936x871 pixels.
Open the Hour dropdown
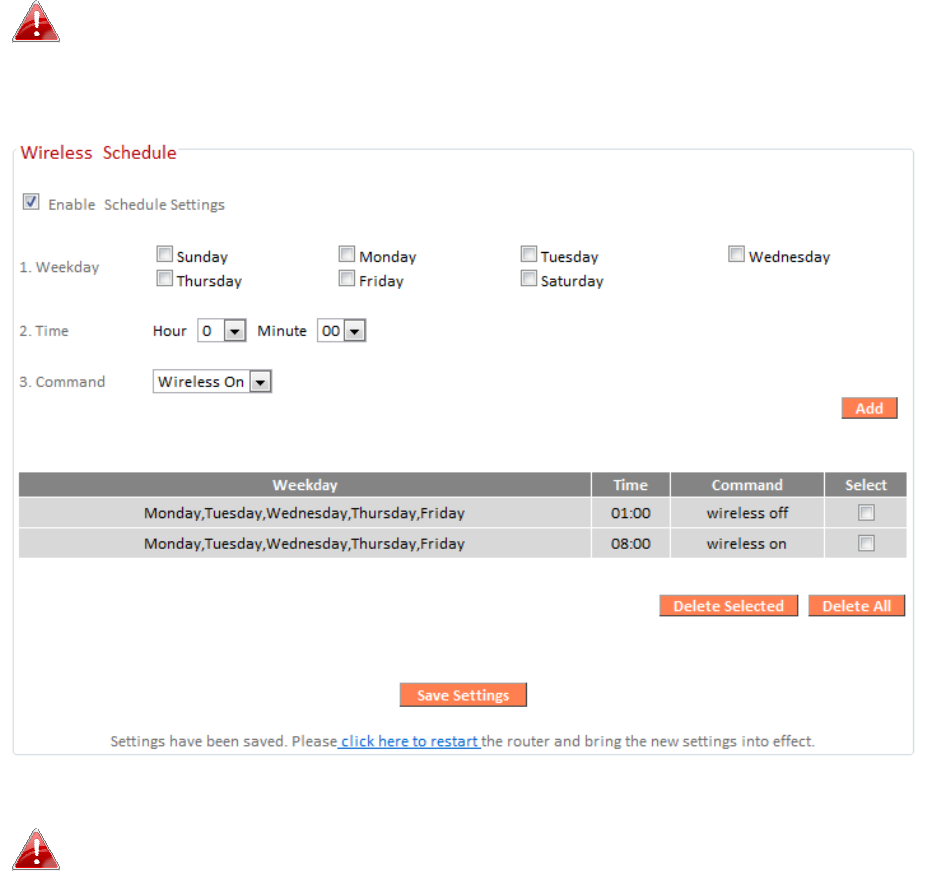pos(221,331)
